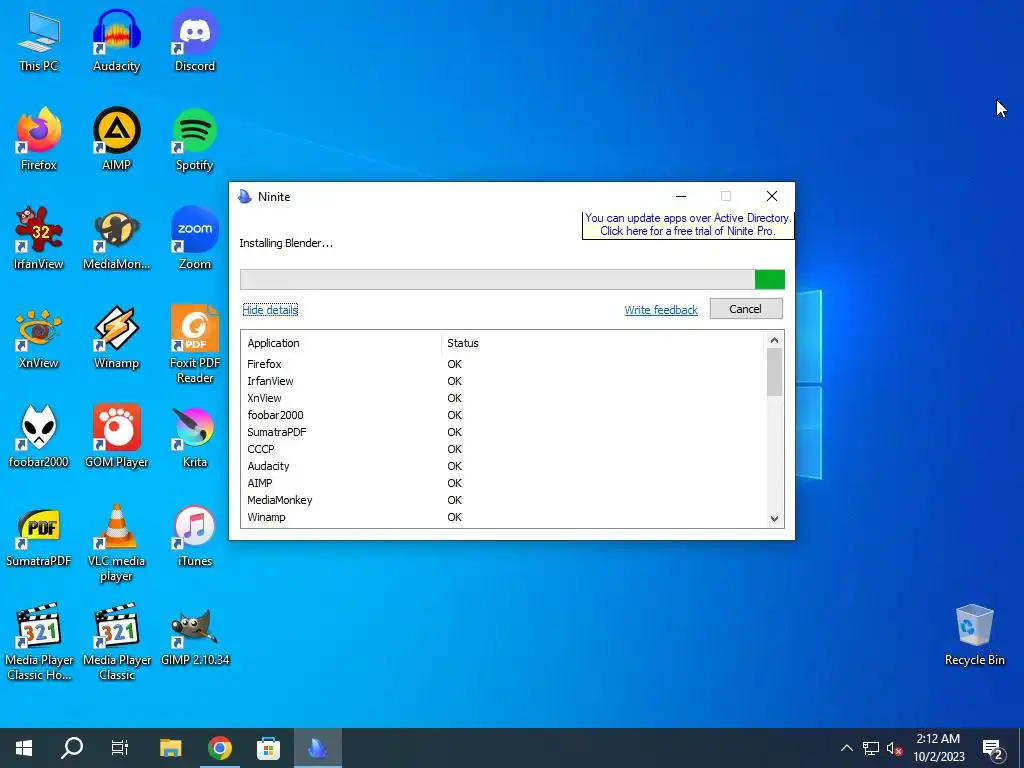
Task: Select the Audacity row in Ninite list
Action: 503,466
